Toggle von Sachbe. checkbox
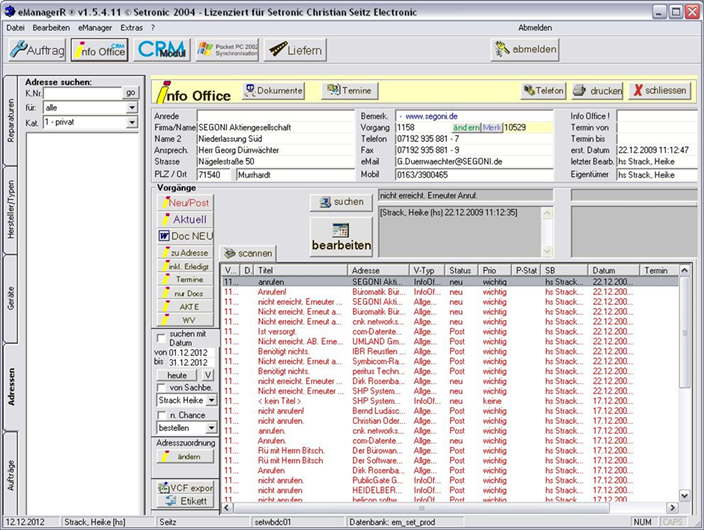Viewport: 705px width, 530px height. (161, 387)
